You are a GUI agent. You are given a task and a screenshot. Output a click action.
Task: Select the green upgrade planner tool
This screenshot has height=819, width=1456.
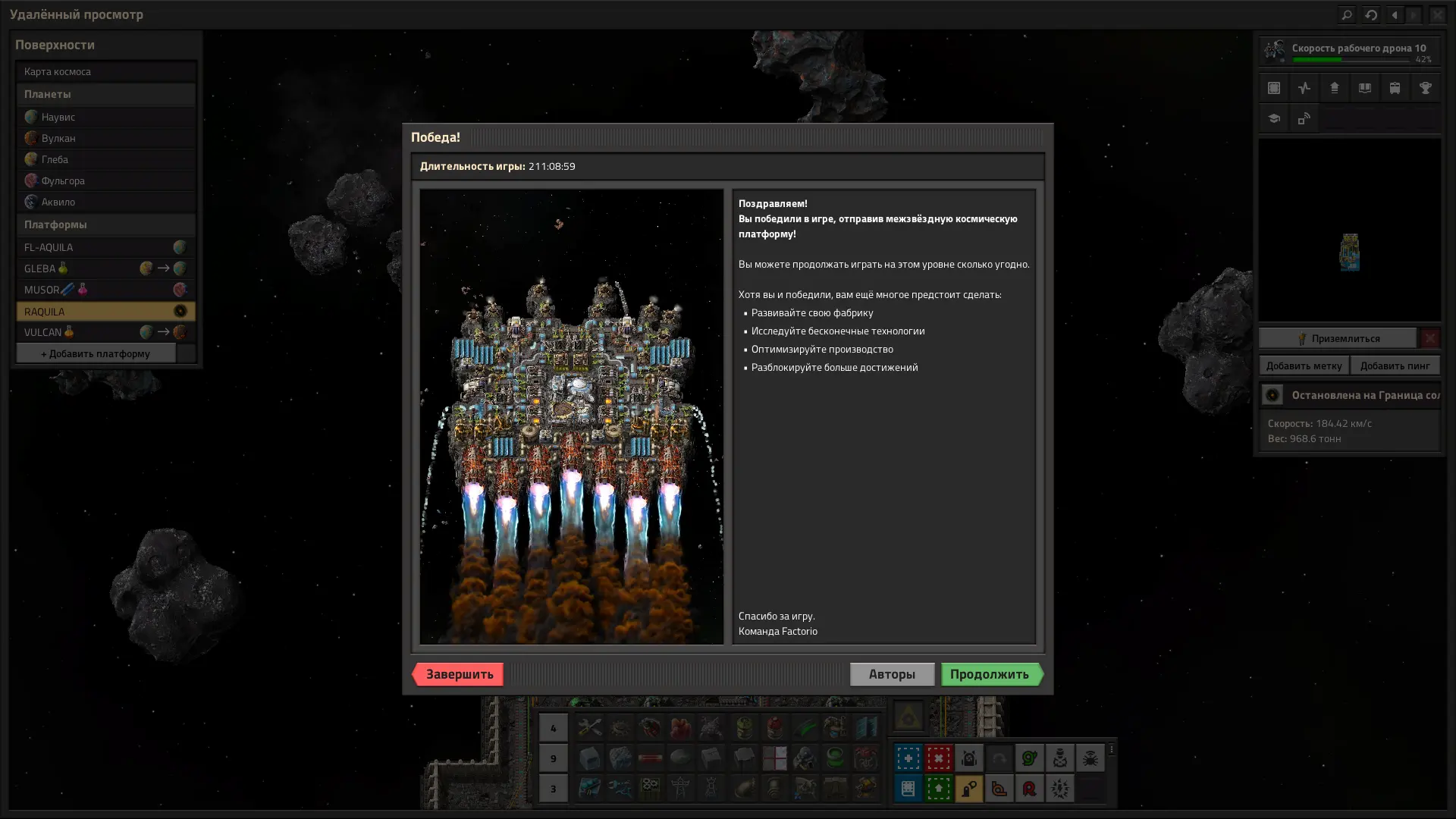click(938, 789)
